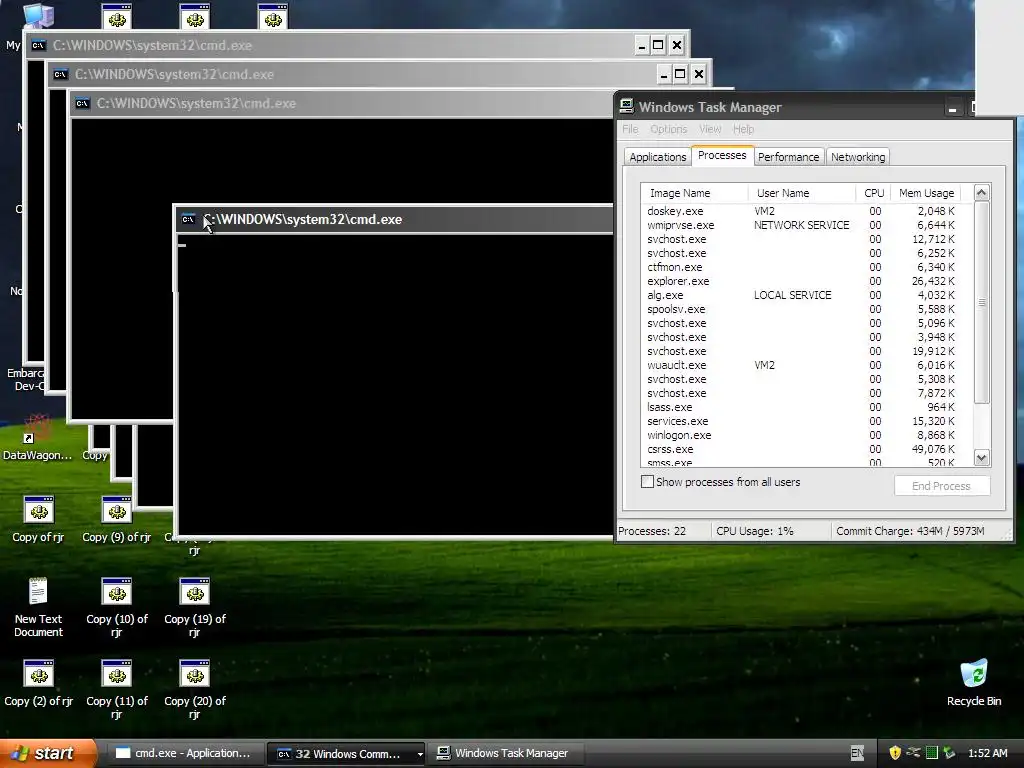
Task: Click the process list scroll up arrow
Action: [981, 192]
